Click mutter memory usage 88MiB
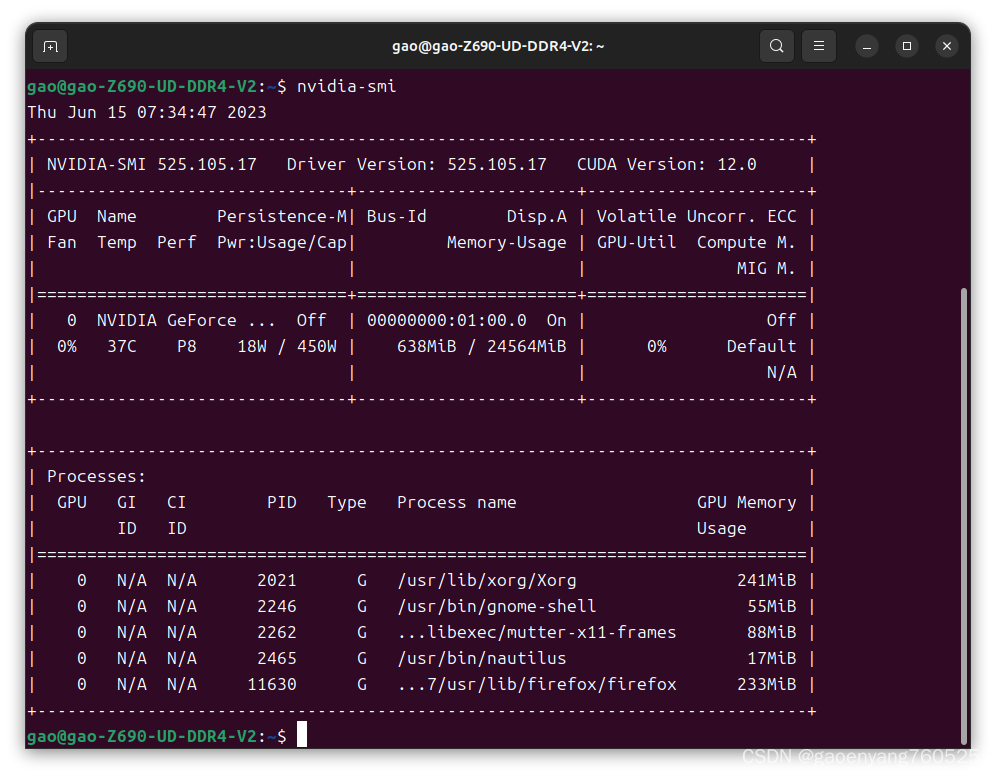The height and width of the screenshot is (777, 996). click(771, 633)
